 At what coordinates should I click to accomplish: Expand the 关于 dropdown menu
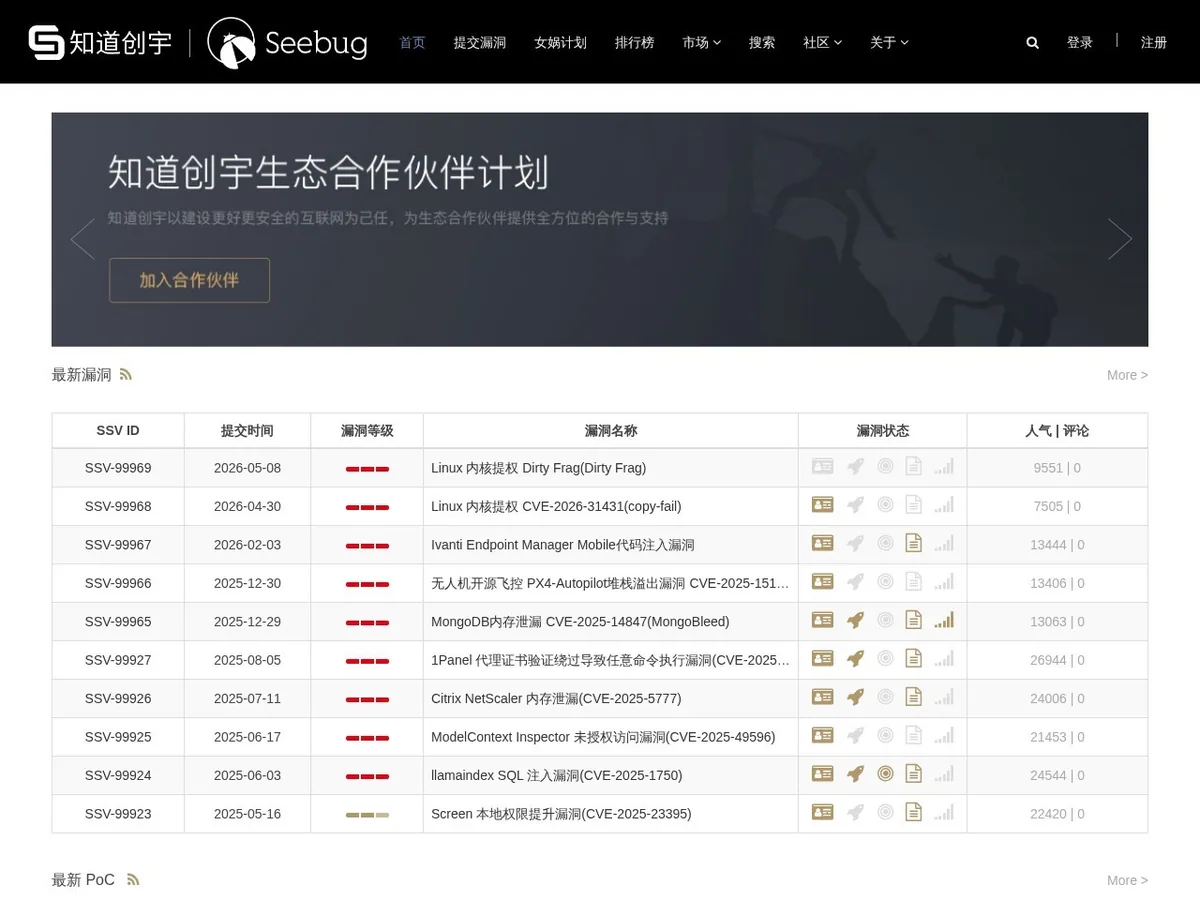click(x=889, y=43)
